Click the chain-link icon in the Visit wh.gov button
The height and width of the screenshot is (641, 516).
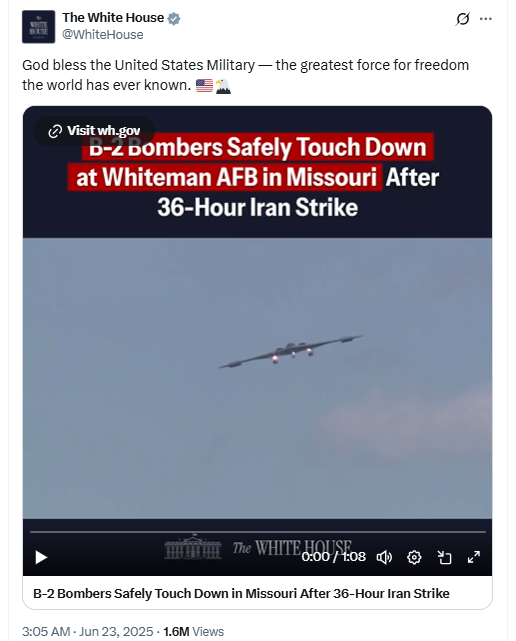[55, 131]
